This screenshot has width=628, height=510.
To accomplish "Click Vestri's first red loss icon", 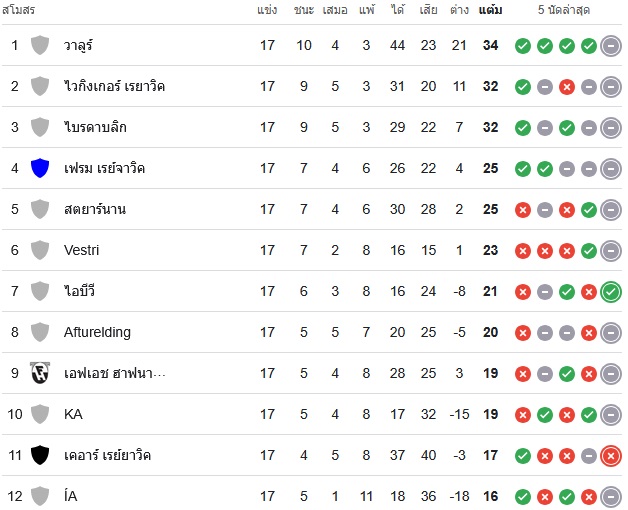I will pyautogui.click(x=523, y=251).
